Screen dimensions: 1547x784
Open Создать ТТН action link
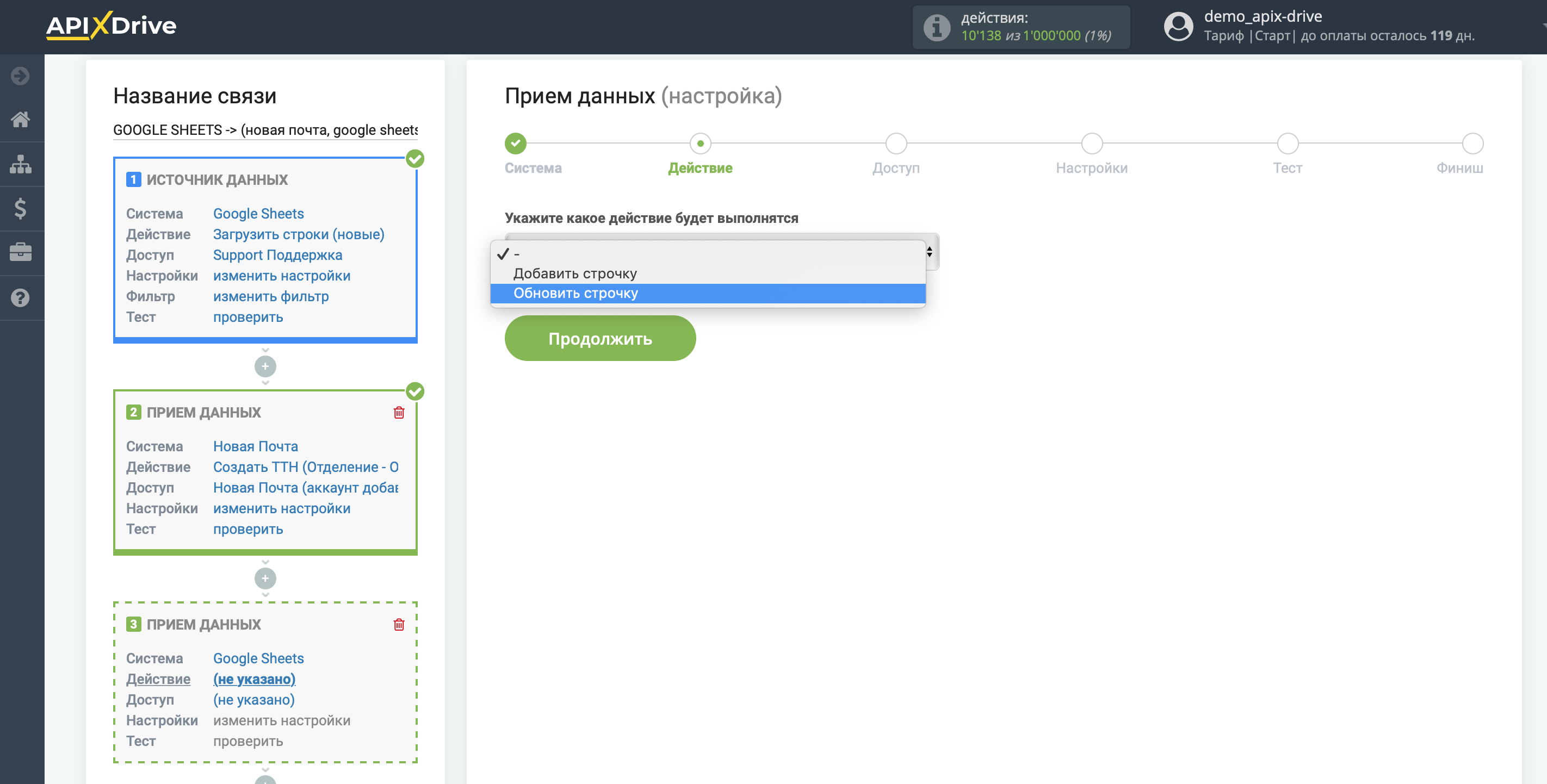tap(306, 467)
